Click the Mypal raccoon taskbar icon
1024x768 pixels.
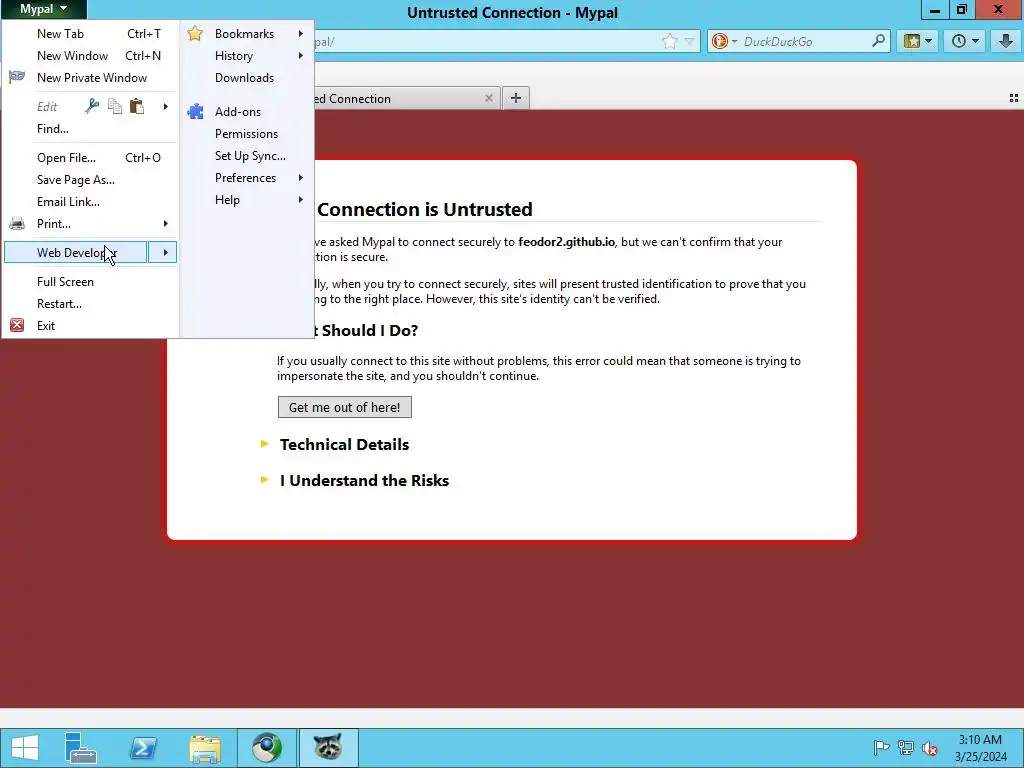(328, 748)
